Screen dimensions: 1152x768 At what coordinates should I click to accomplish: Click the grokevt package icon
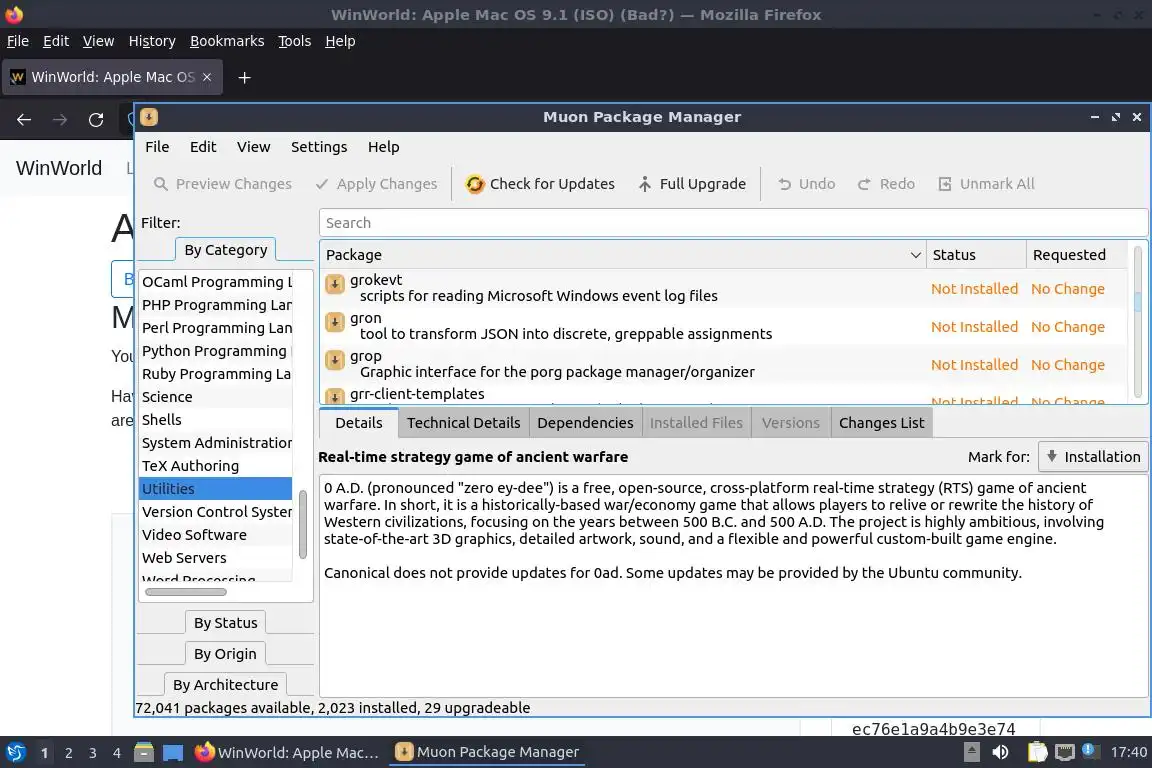click(335, 284)
